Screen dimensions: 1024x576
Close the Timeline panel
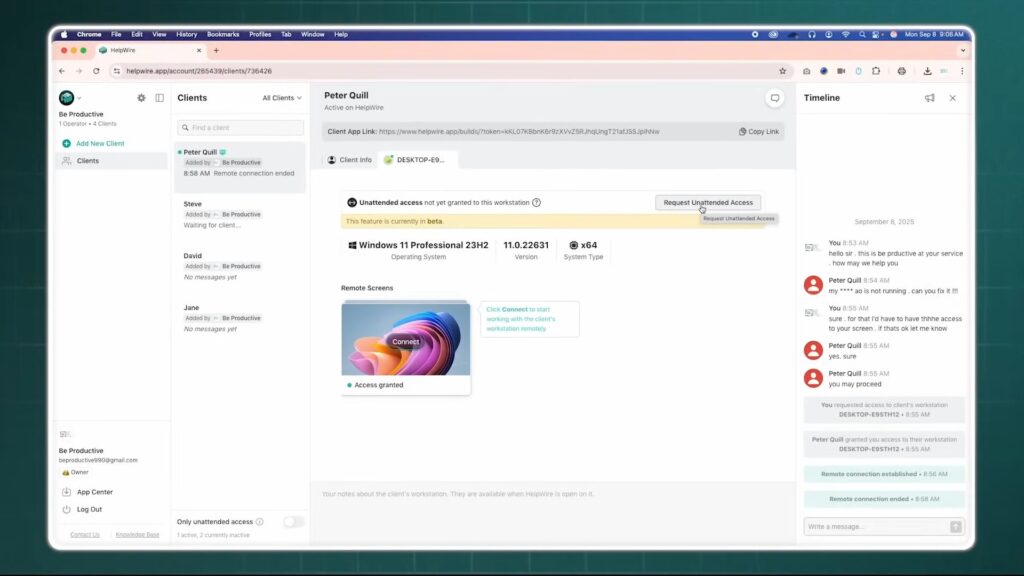[x=953, y=98]
